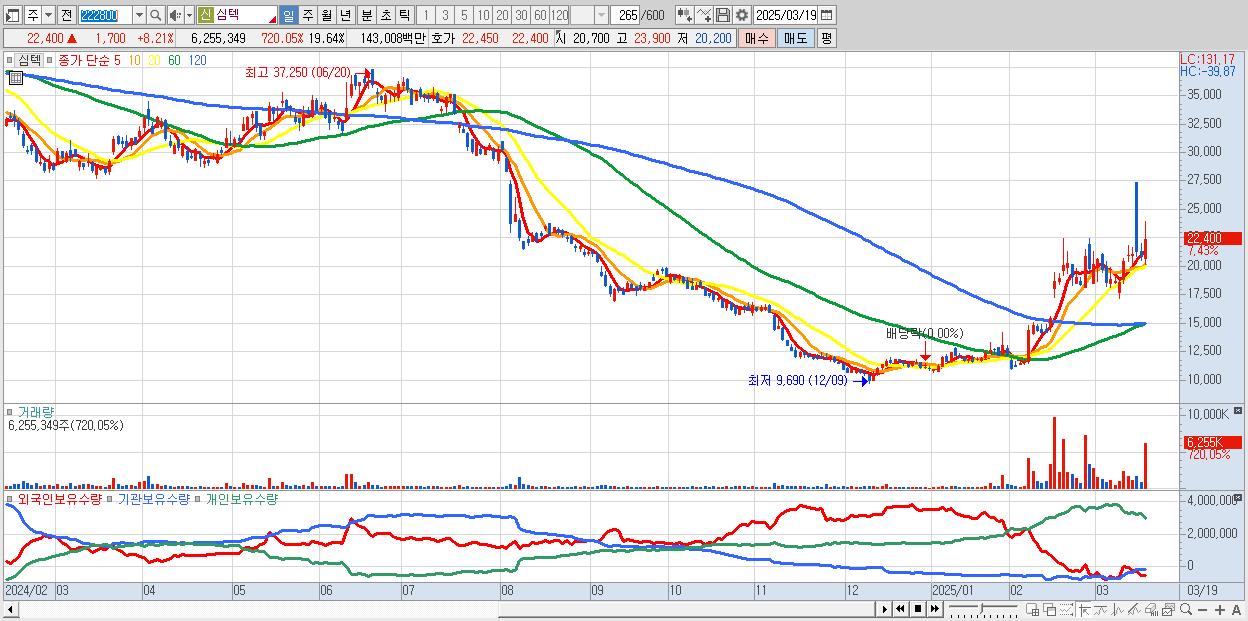Click the zoom out minus icon
1248x621 pixels.
(1202, 609)
